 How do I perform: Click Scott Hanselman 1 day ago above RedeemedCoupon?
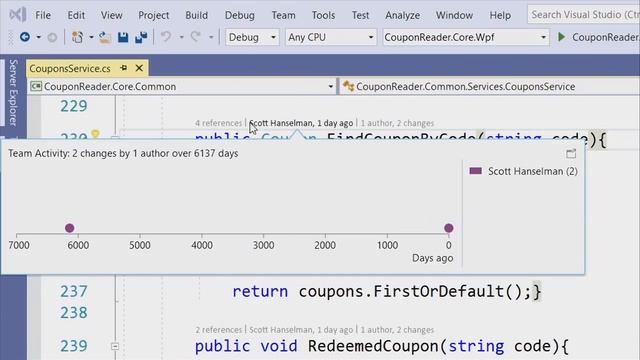(301, 329)
